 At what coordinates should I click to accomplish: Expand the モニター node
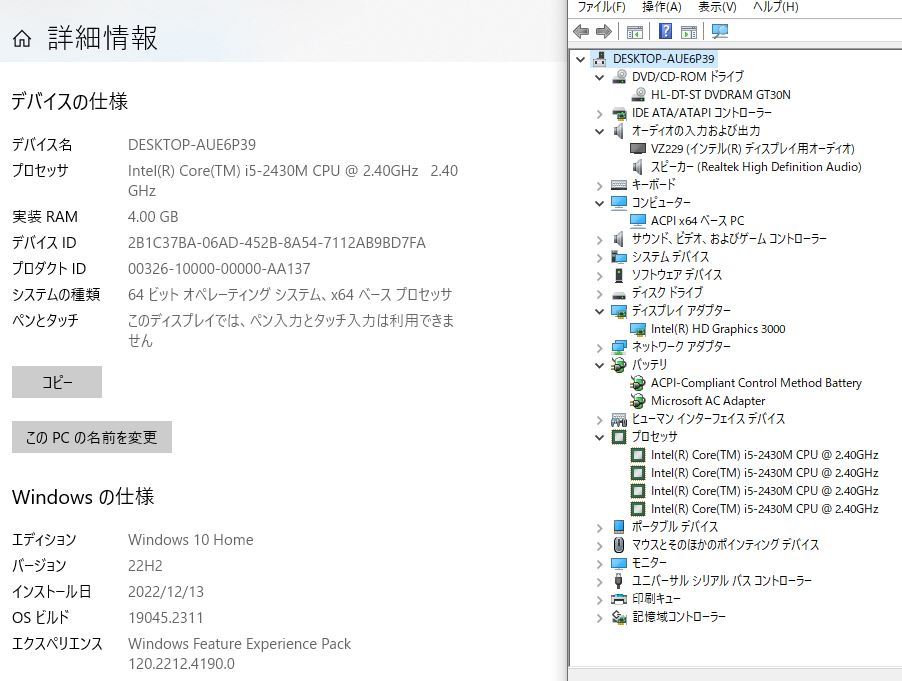coord(599,563)
